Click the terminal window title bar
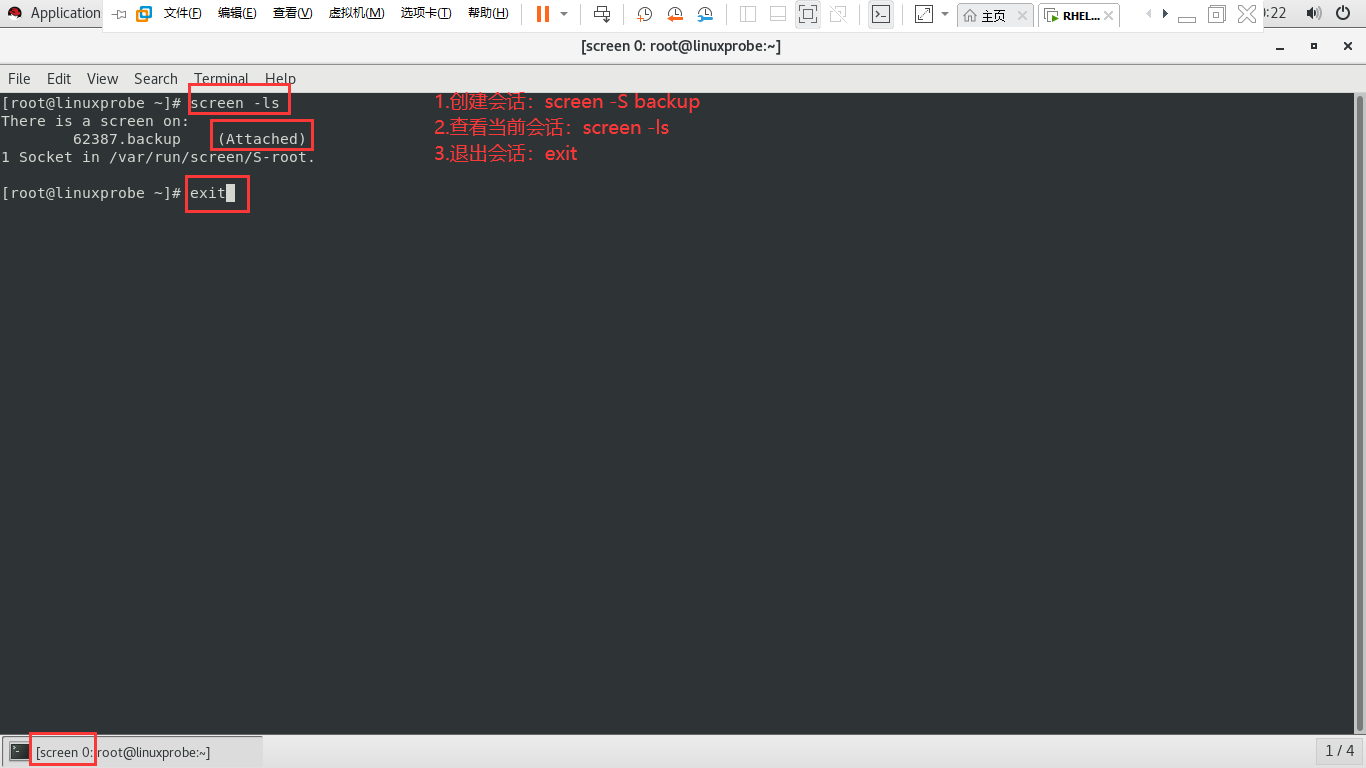 (680, 46)
